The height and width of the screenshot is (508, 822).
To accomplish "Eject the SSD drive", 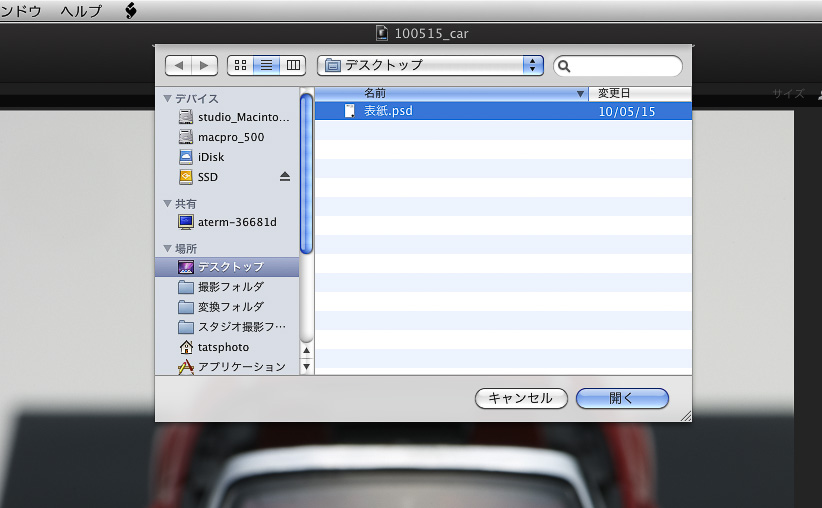I will coord(284,177).
